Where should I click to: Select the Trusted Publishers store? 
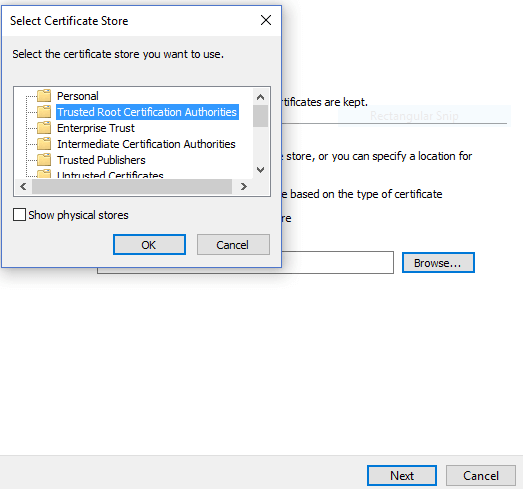[101, 160]
